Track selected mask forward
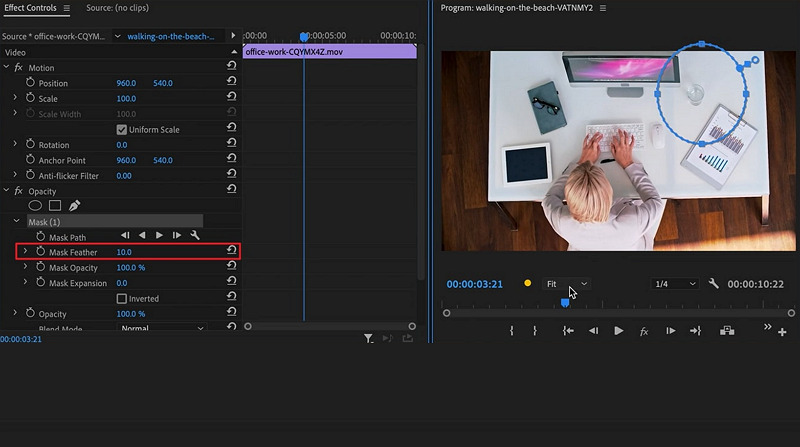Screen dimensions: 800x447 (159, 235)
